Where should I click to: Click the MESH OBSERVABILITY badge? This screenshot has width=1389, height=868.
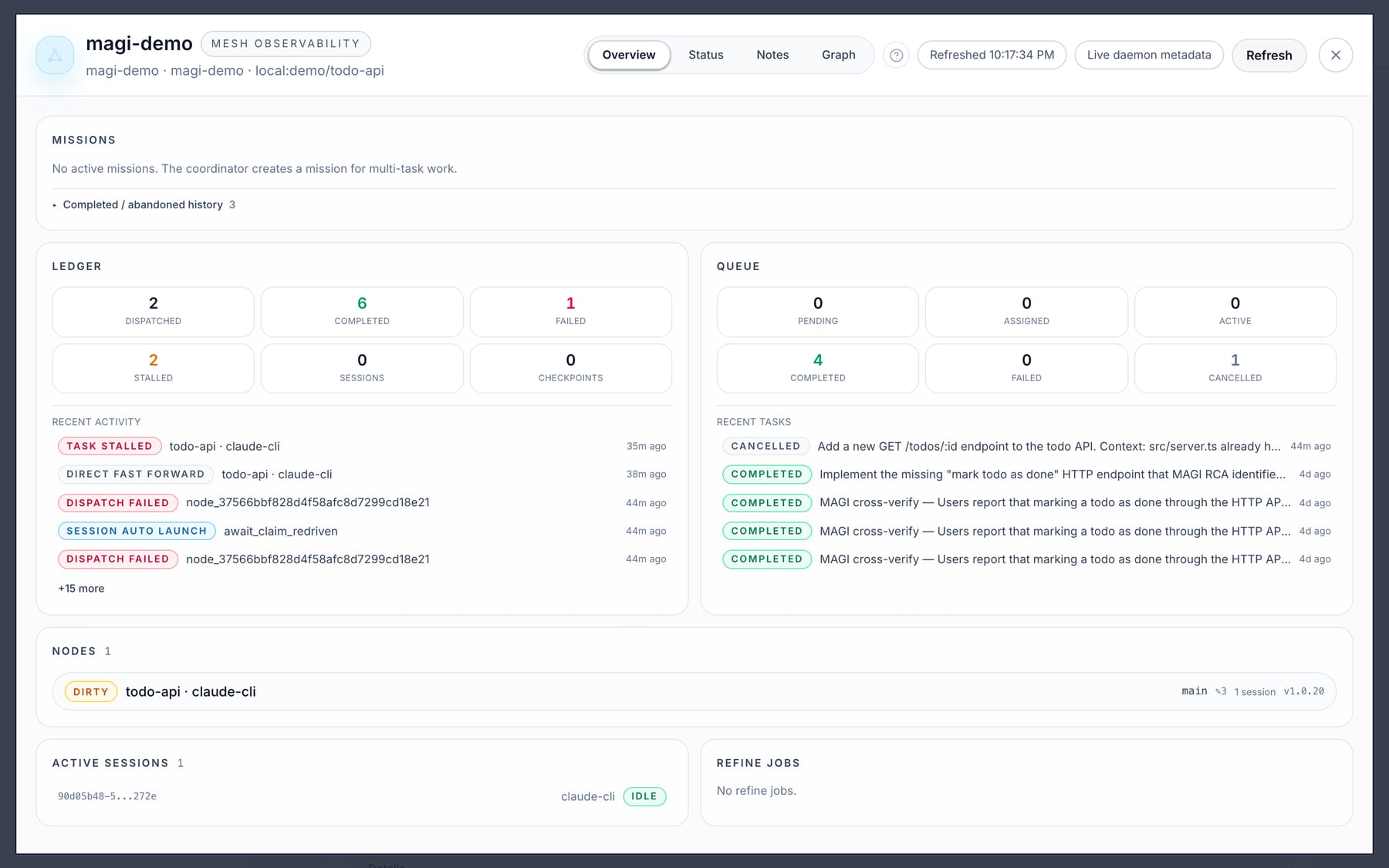286,44
